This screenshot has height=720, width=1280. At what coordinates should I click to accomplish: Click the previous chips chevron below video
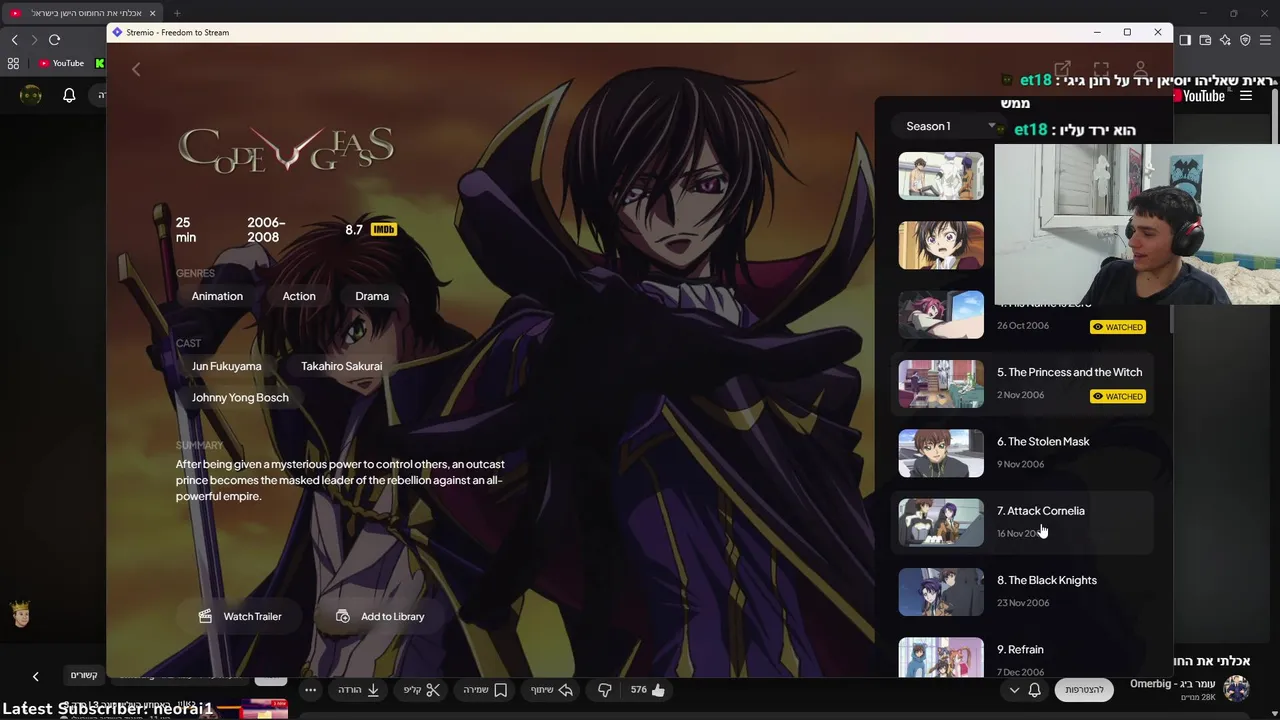(x=35, y=676)
